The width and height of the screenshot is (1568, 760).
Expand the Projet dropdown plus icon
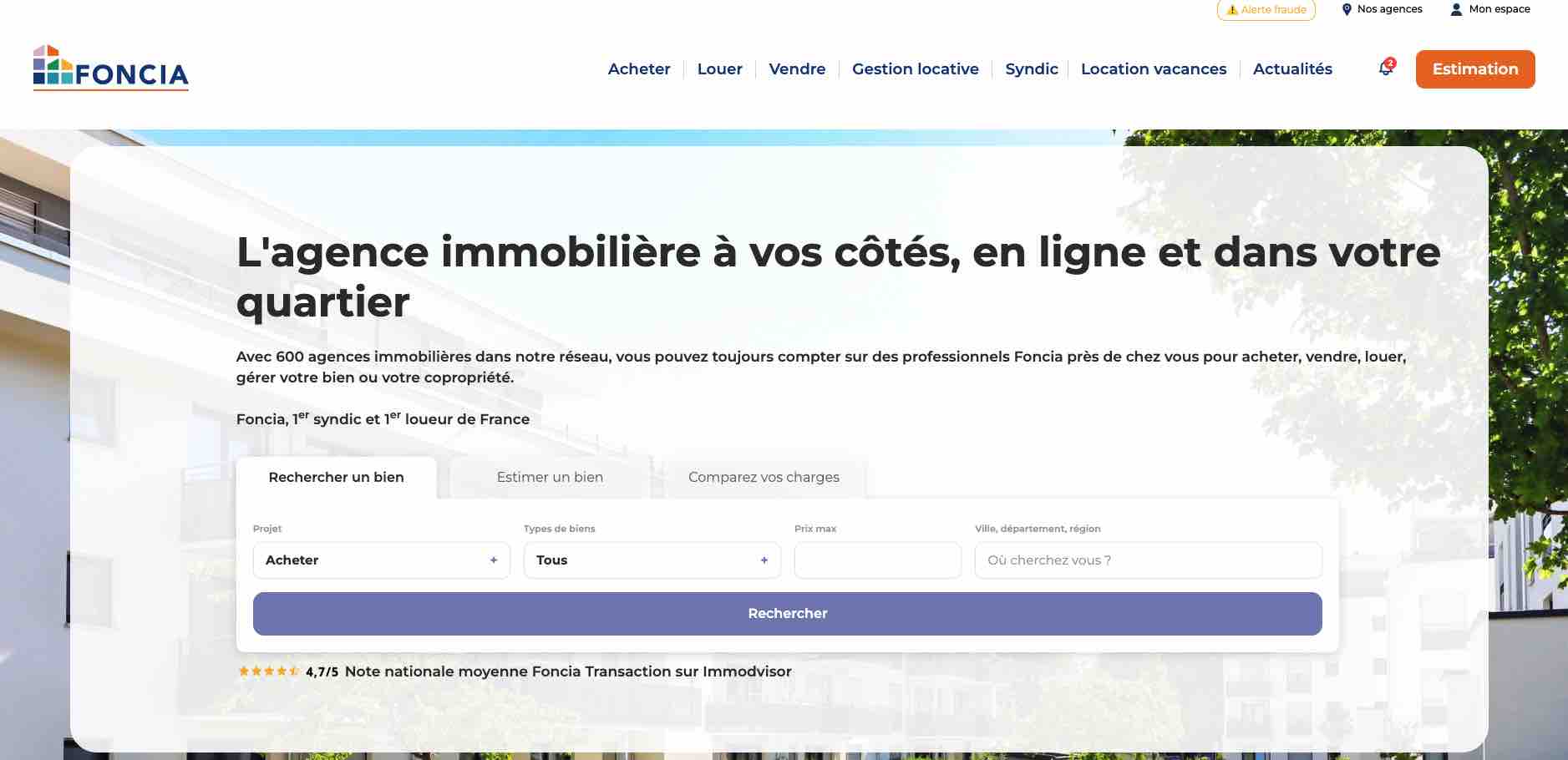(494, 560)
